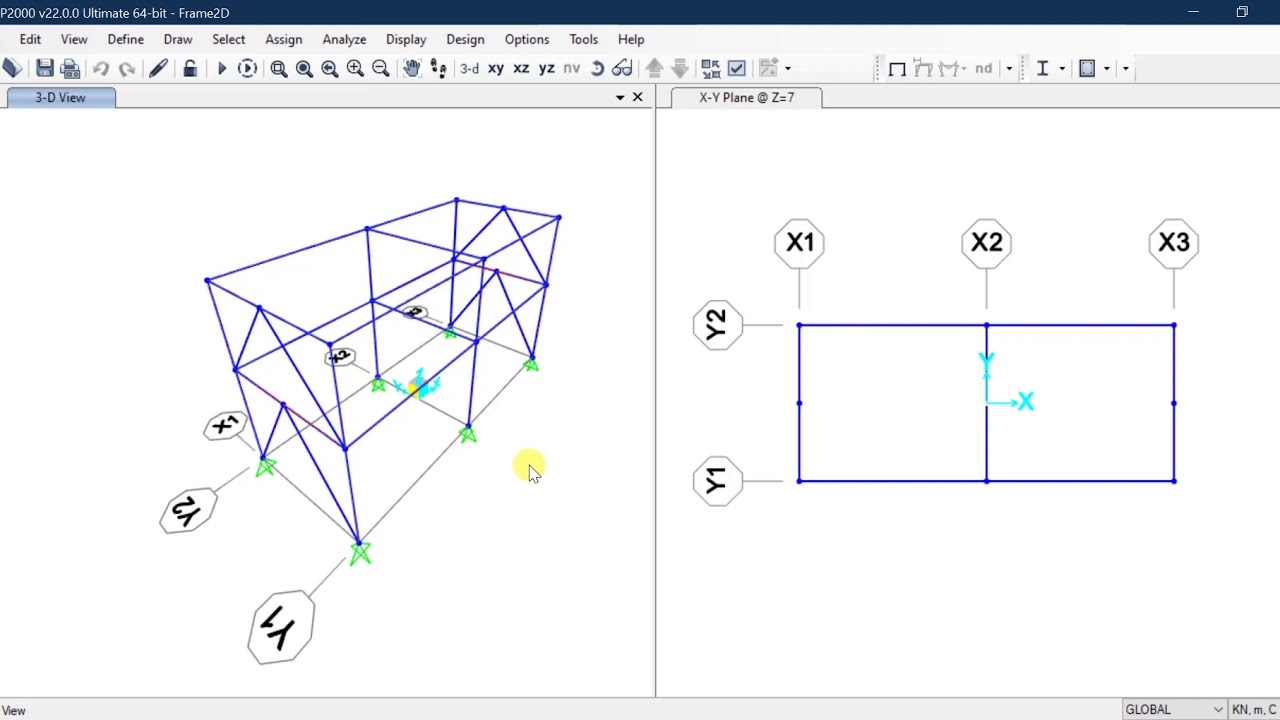This screenshot has width=1280, height=720.
Task: Open the Select menu
Action: [228, 39]
